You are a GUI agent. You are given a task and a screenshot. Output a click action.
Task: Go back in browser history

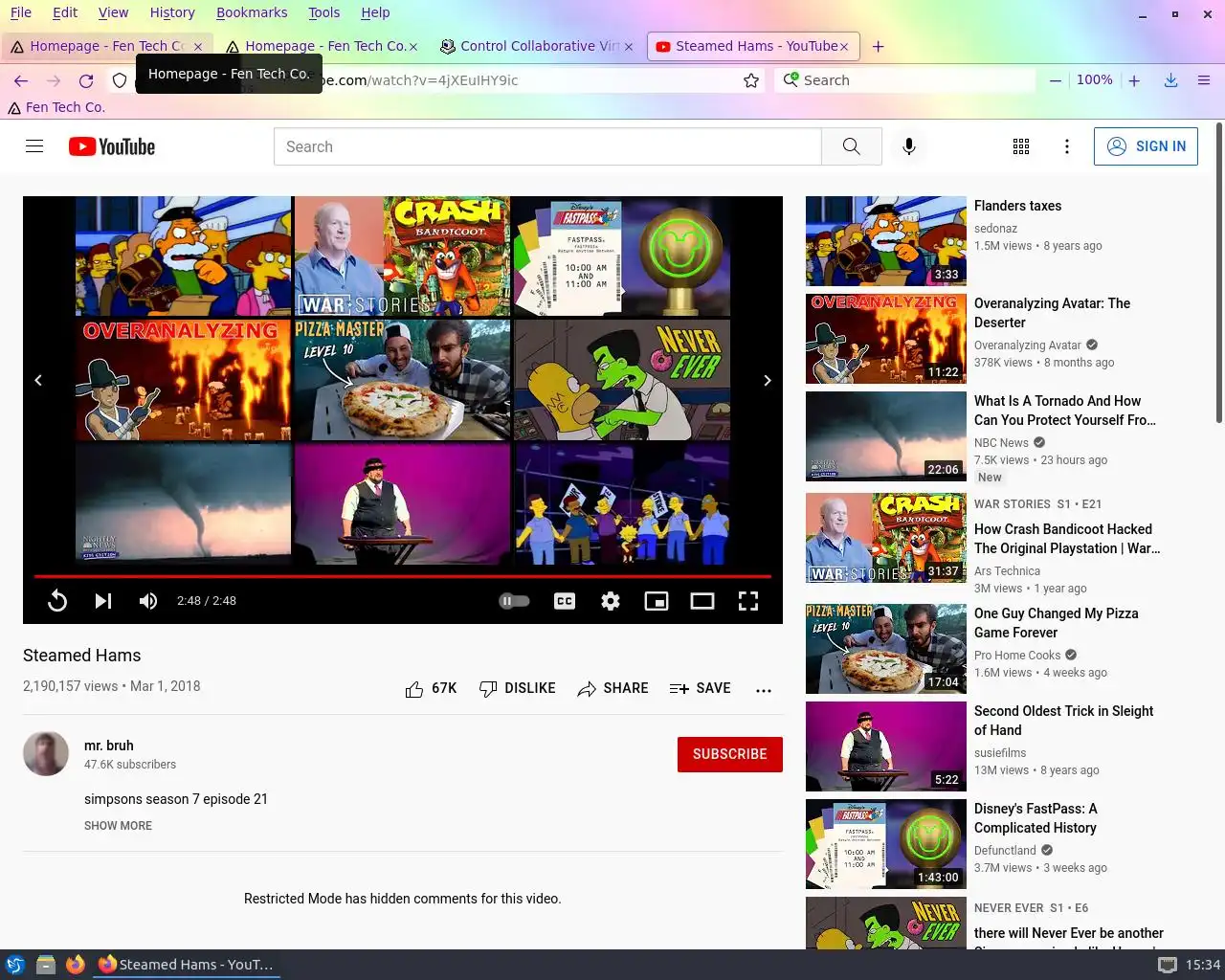[21, 80]
